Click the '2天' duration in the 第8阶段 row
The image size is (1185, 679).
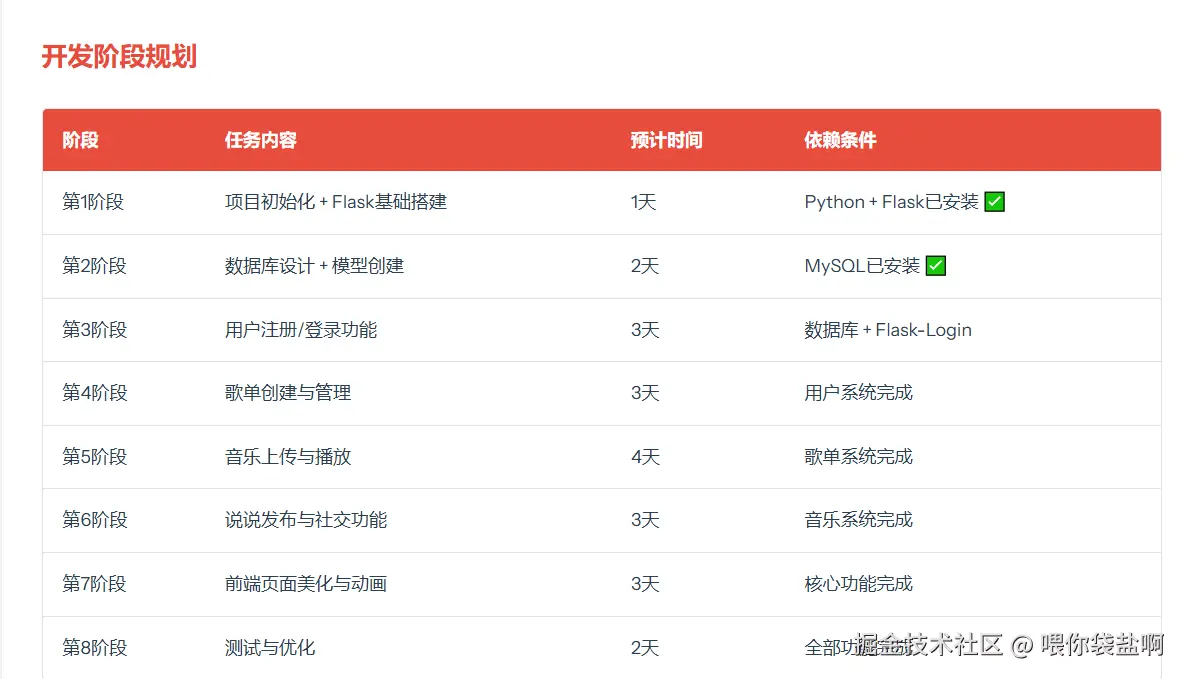645,648
